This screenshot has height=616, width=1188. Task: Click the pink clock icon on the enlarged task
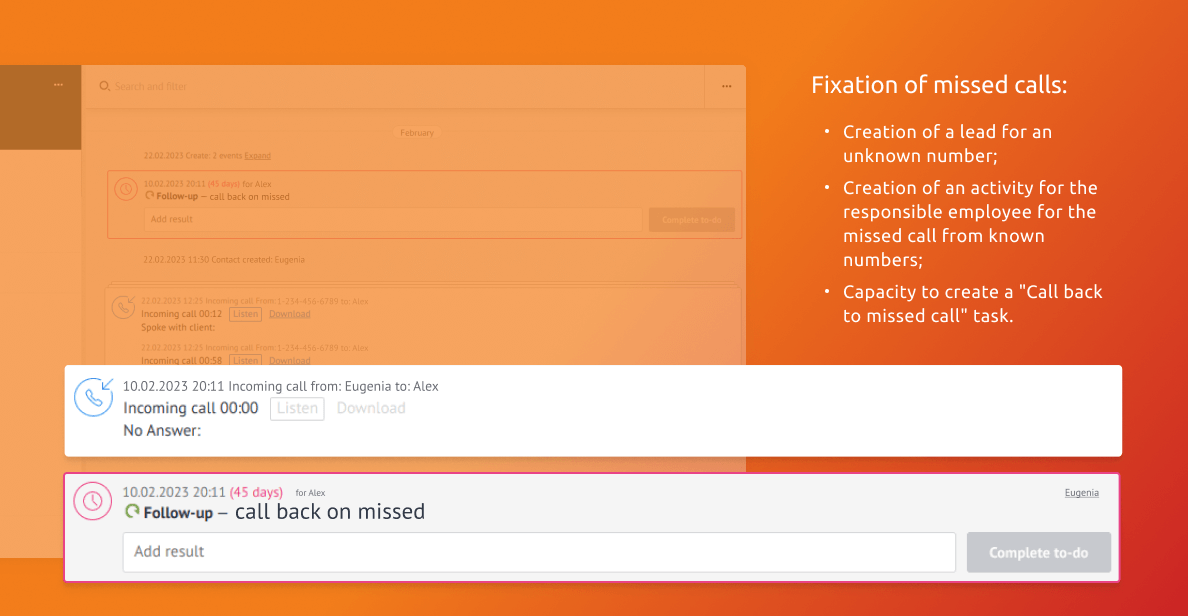(x=93, y=501)
